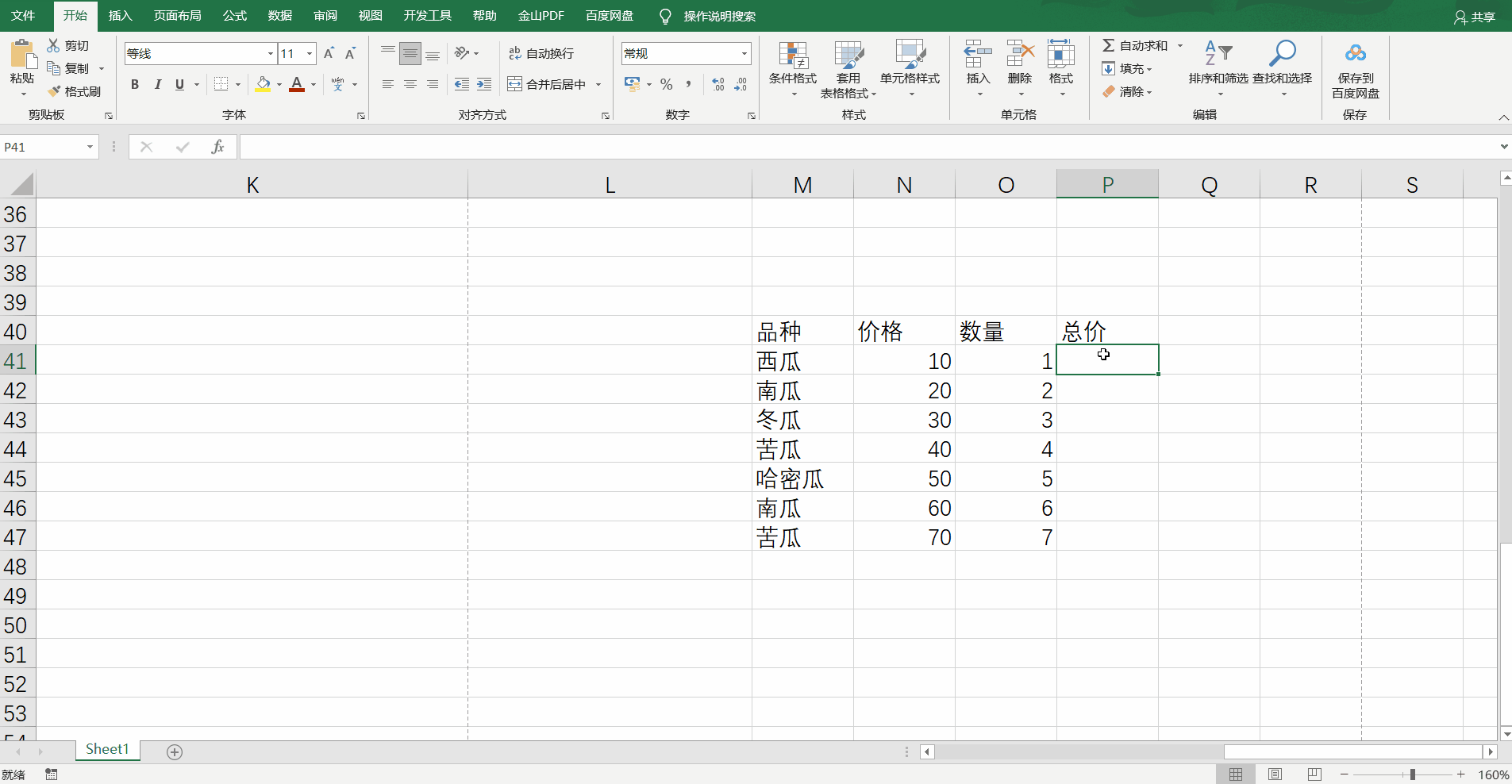The height and width of the screenshot is (784, 1512).
Task: Toggle center horizontal text alignment
Action: 410,84
